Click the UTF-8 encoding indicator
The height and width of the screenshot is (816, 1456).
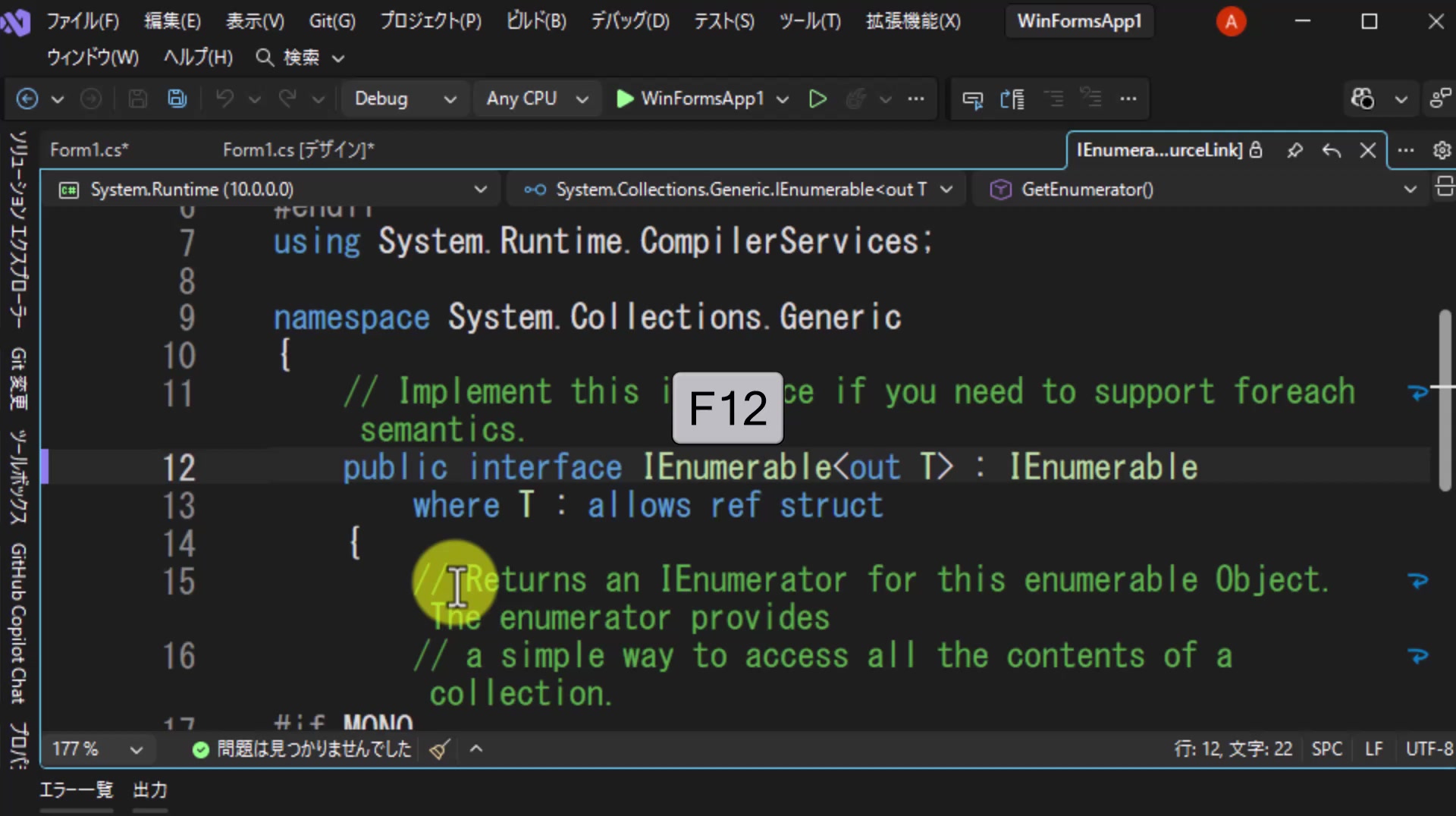coord(1429,749)
